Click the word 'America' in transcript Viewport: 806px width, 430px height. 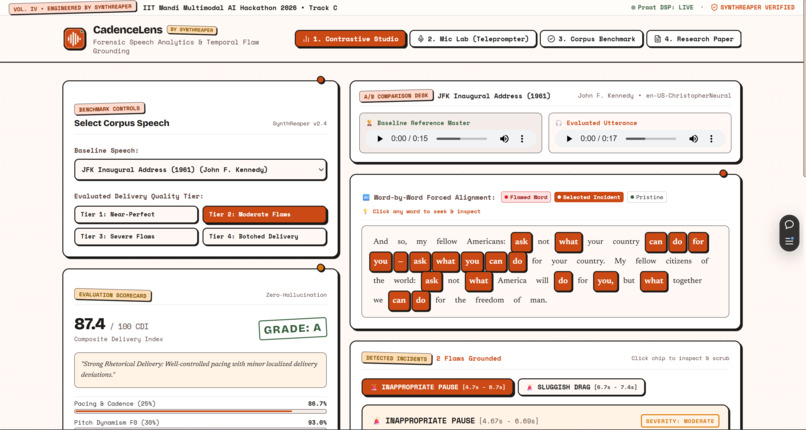512,281
